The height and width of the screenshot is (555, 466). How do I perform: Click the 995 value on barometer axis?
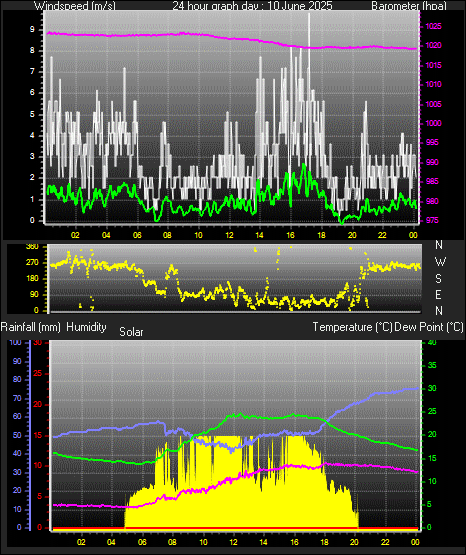click(x=433, y=143)
